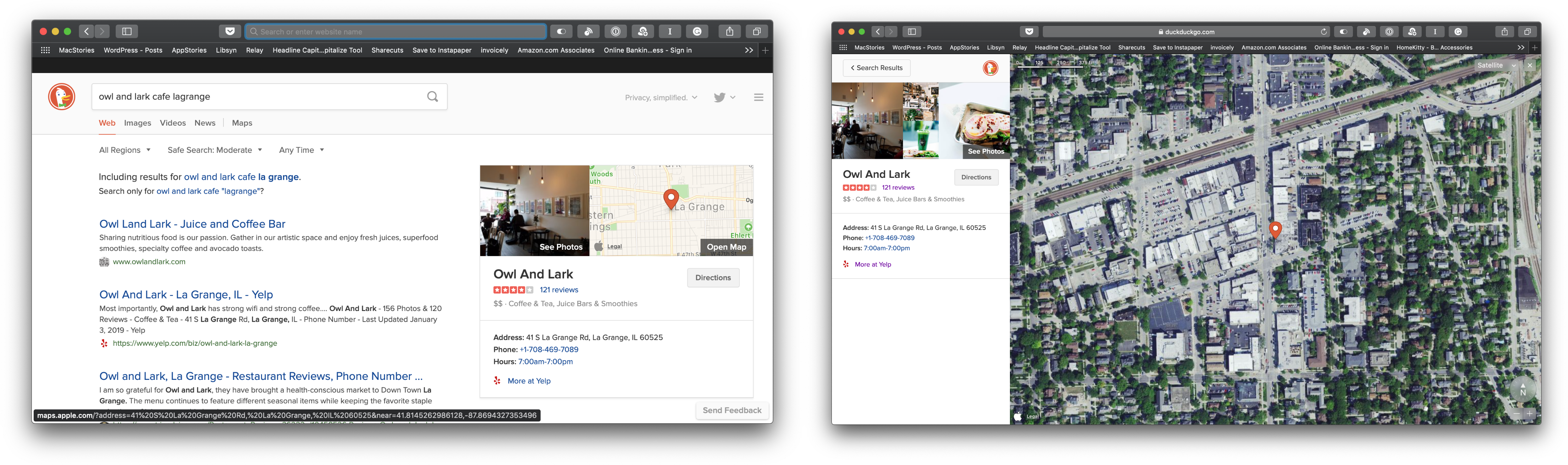This screenshot has width=1568, height=465.
Task: Open Grammarly extension in left Safari window
Action: pos(697,32)
